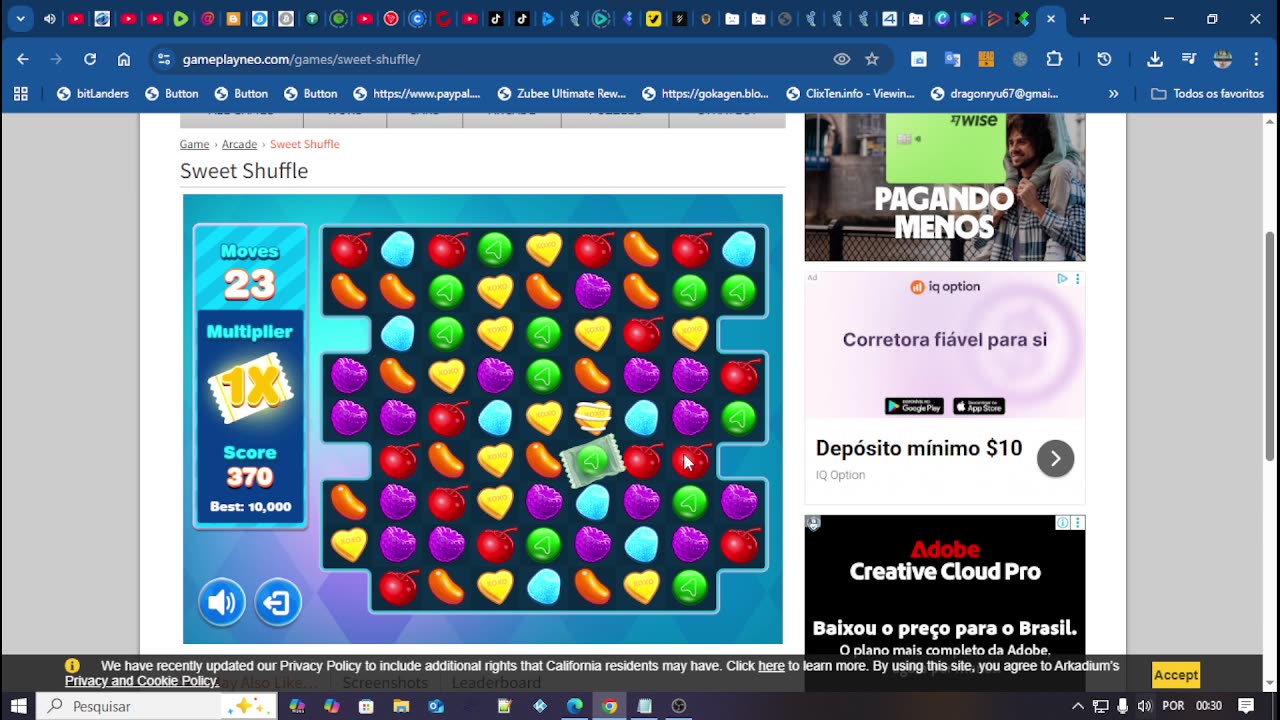Image resolution: width=1280 pixels, height=720 pixels.
Task: Click the gameplayneo.com address bar
Action: (500, 59)
